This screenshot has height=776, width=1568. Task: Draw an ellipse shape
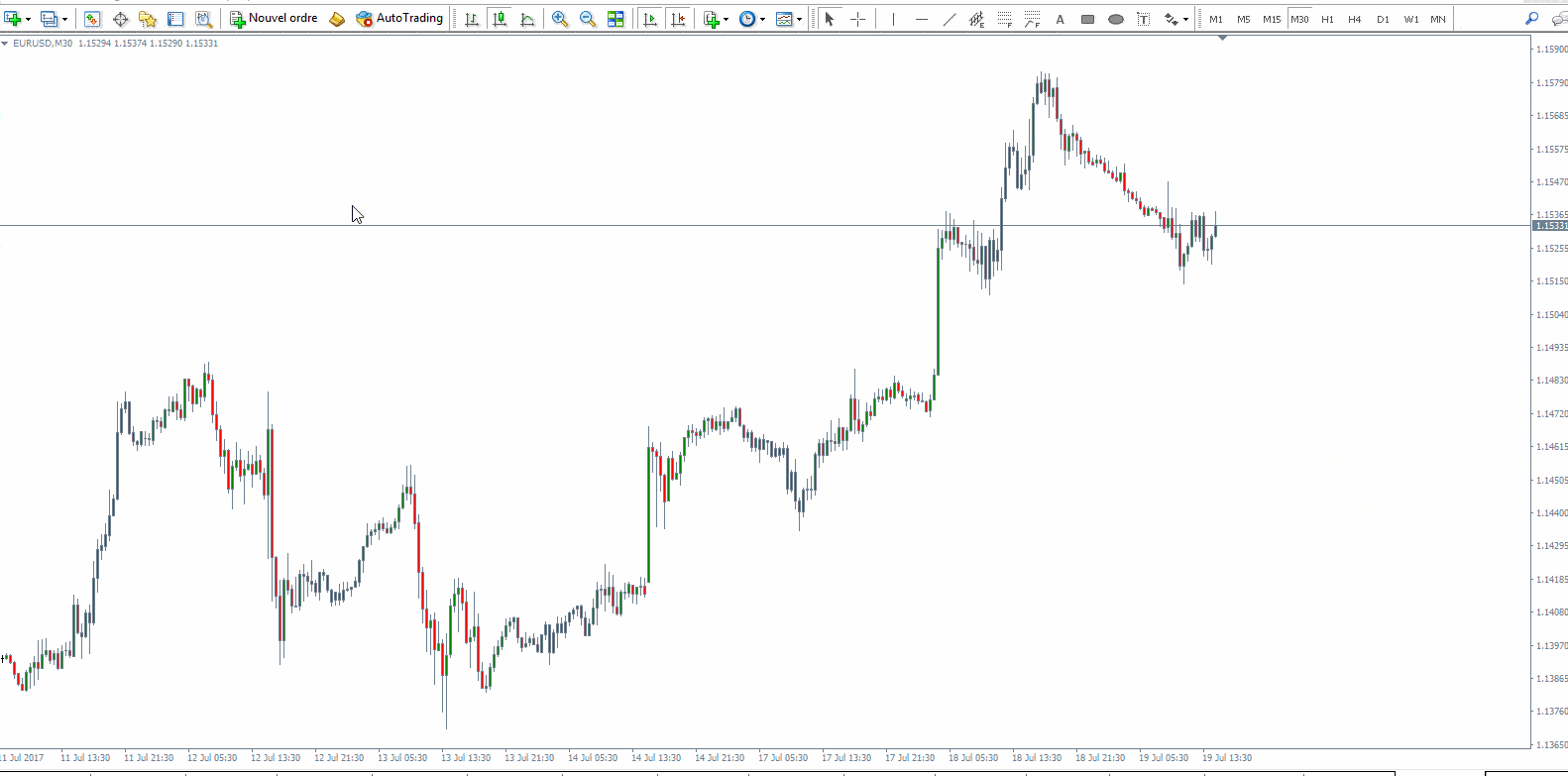(x=1115, y=19)
